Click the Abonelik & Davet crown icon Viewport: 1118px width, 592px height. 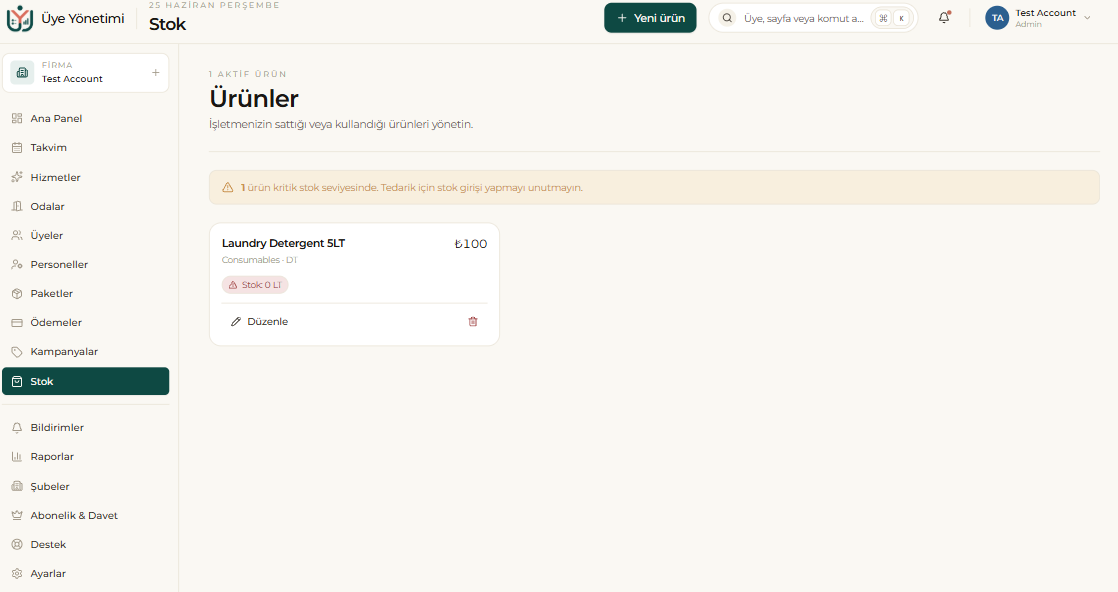tap(17, 516)
